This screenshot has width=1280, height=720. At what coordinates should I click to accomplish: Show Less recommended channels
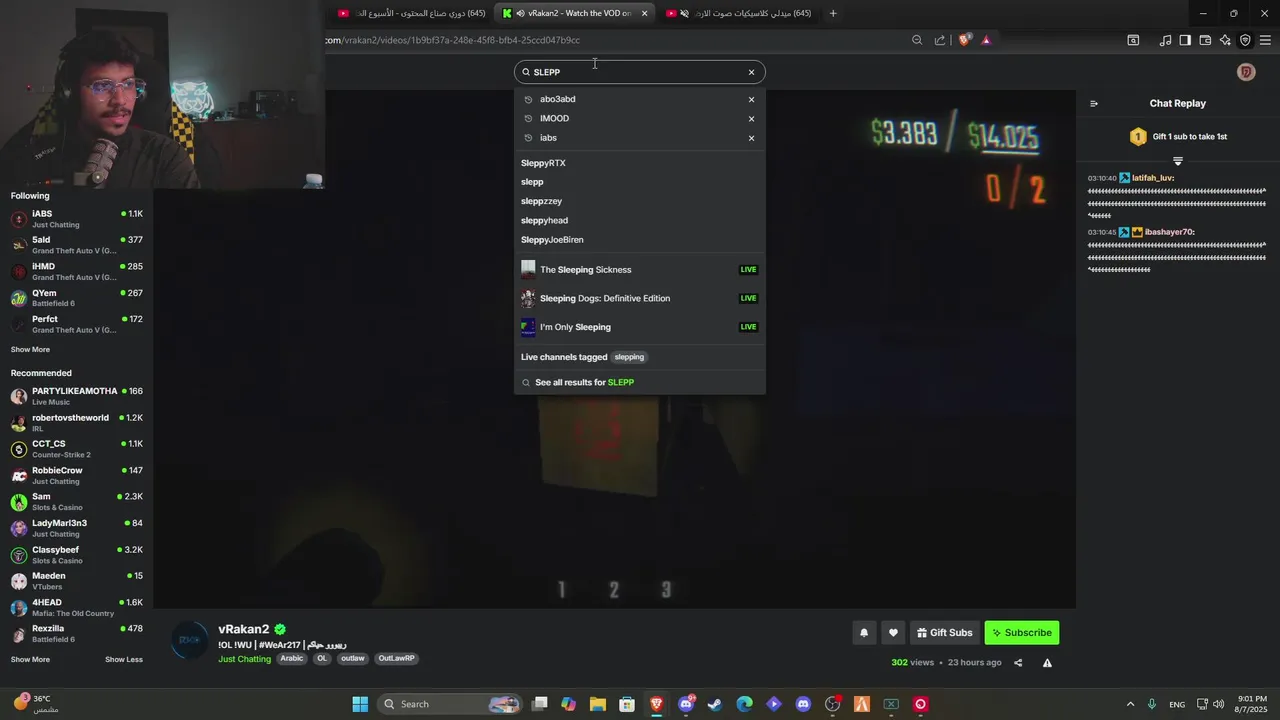click(x=124, y=660)
